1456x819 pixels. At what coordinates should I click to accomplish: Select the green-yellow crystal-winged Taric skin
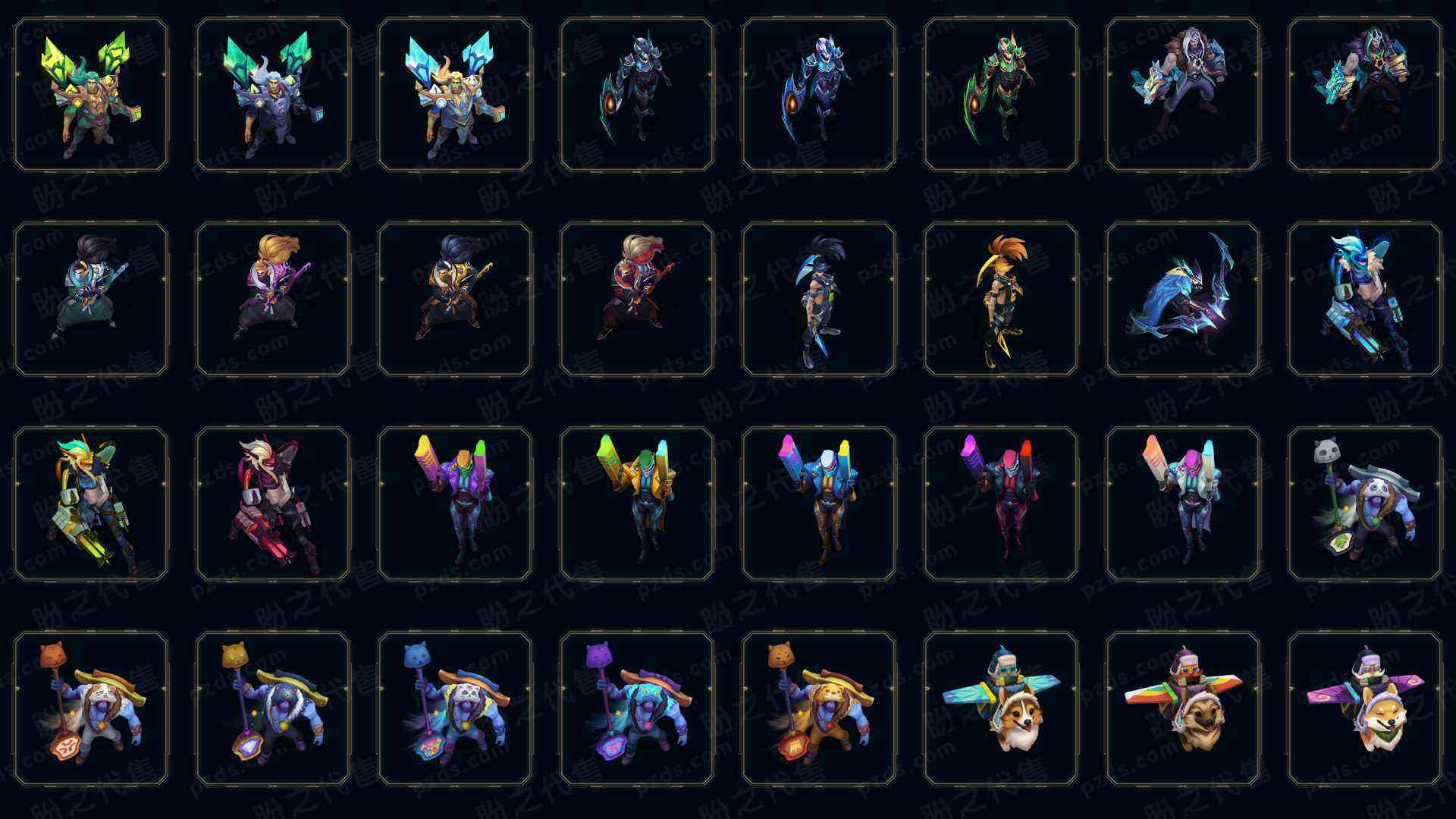coord(91,94)
